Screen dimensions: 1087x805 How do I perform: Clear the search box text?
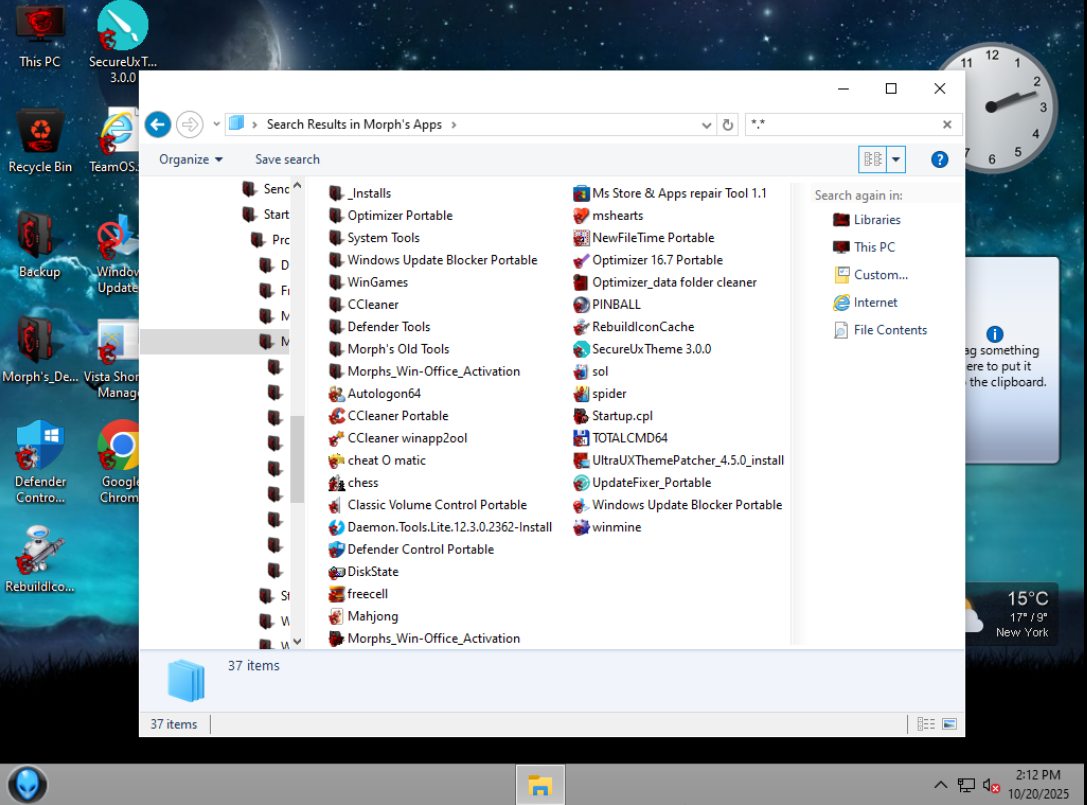pos(947,125)
